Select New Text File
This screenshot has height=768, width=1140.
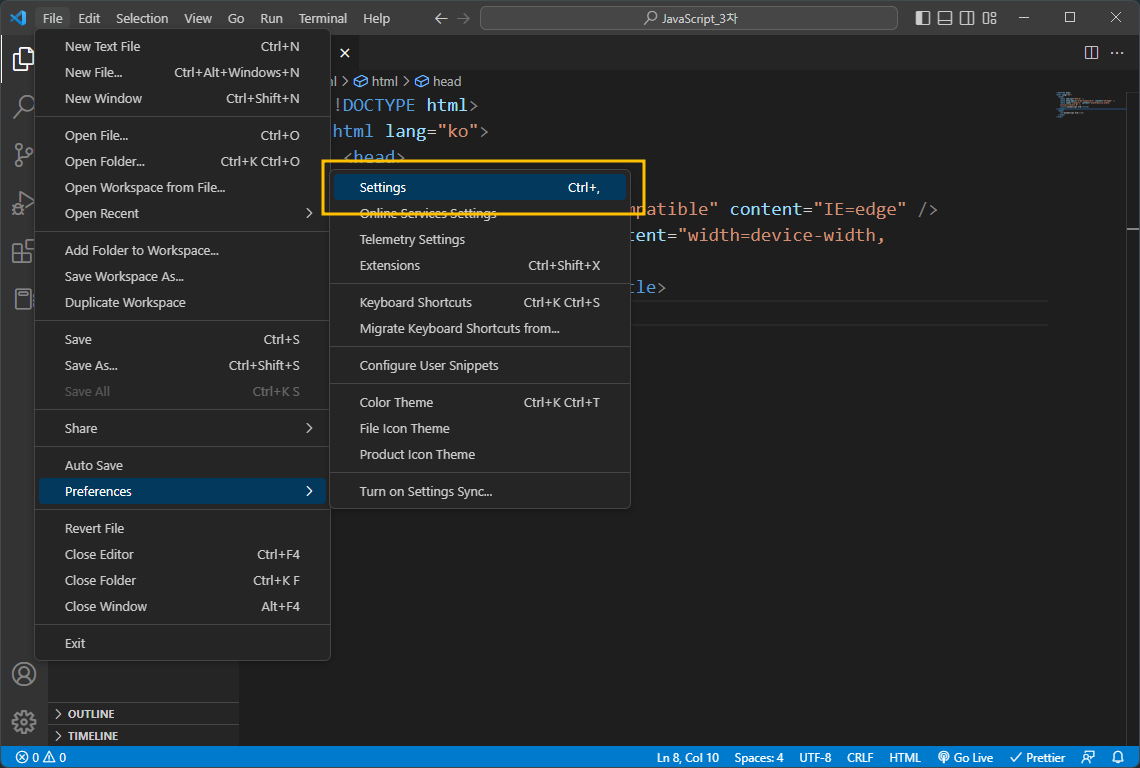(182, 47)
